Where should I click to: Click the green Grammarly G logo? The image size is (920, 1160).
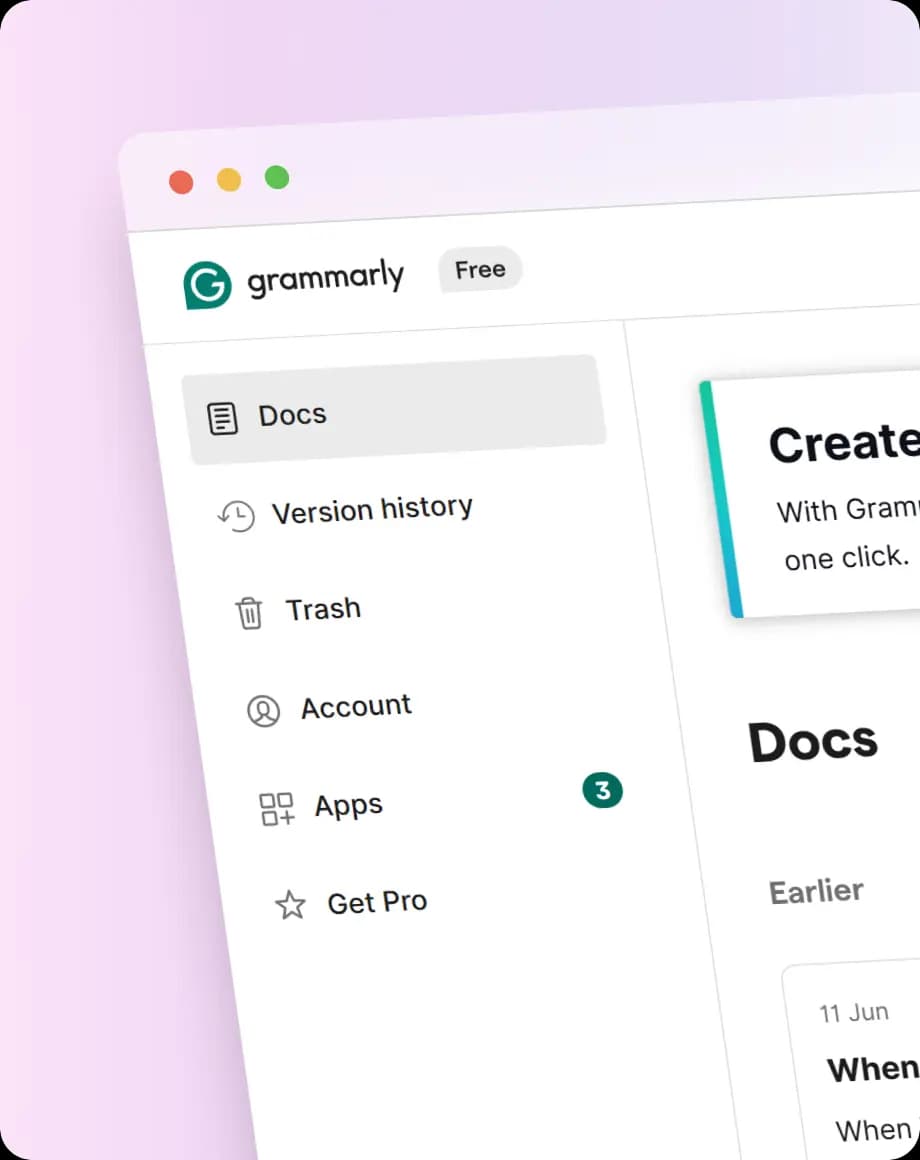pyautogui.click(x=207, y=286)
